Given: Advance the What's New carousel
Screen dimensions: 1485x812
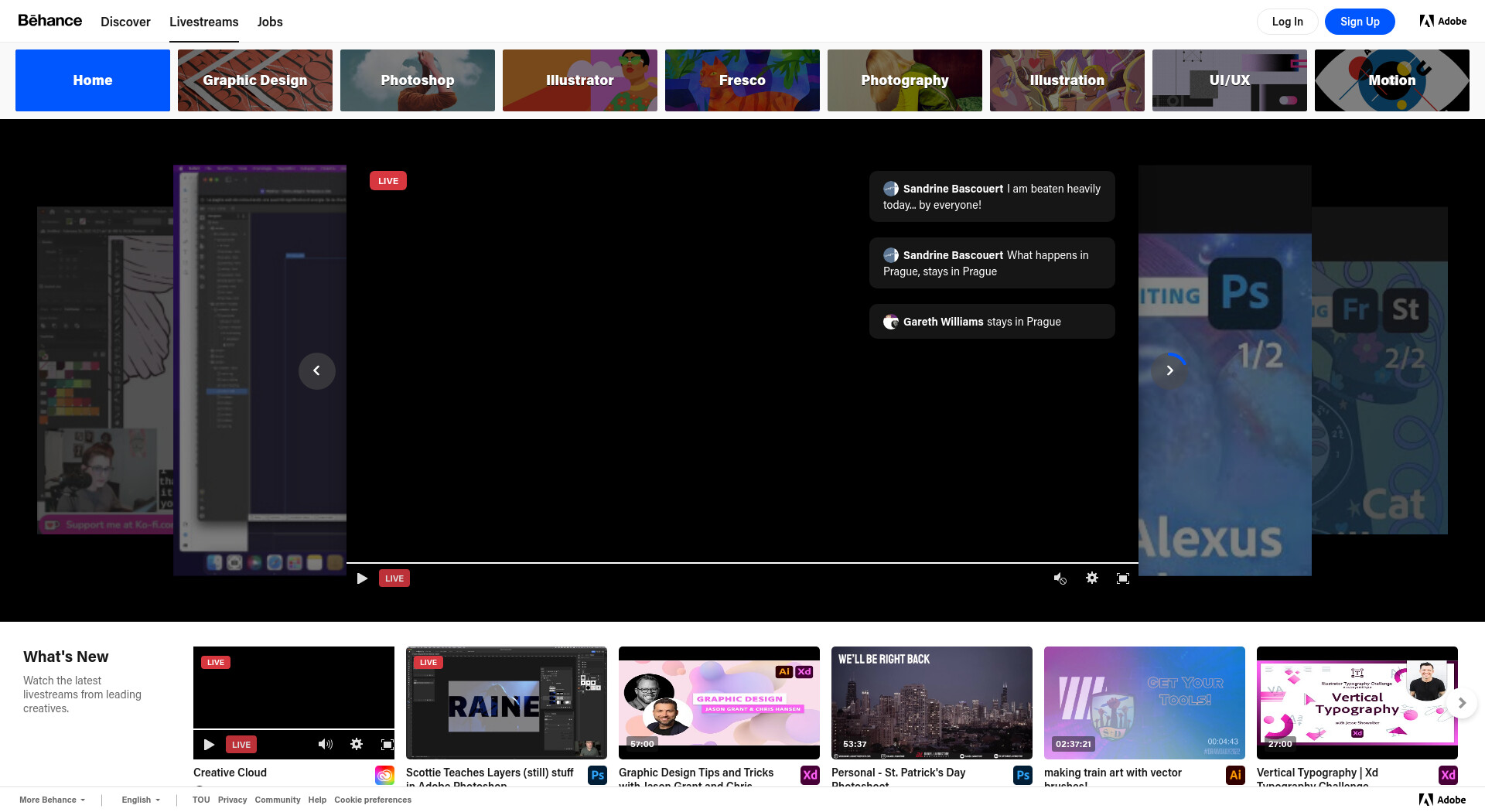Looking at the screenshot, I should point(1462,703).
